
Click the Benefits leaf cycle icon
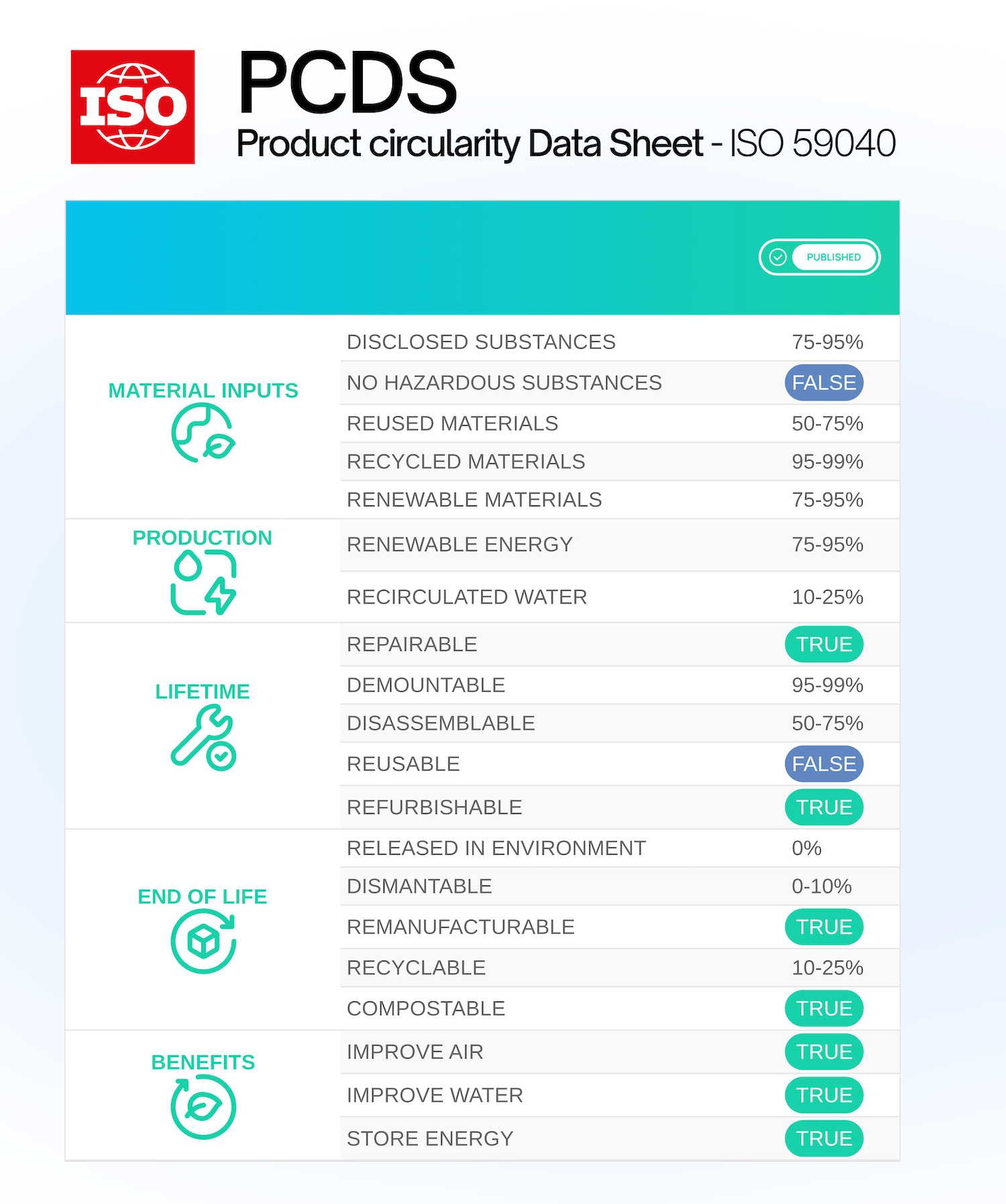(x=203, y=1106)
